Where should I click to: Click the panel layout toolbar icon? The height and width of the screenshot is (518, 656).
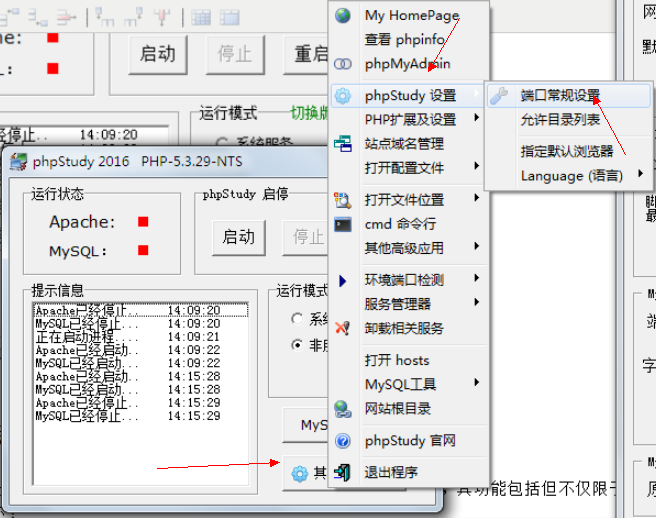[x=229, y=17]
